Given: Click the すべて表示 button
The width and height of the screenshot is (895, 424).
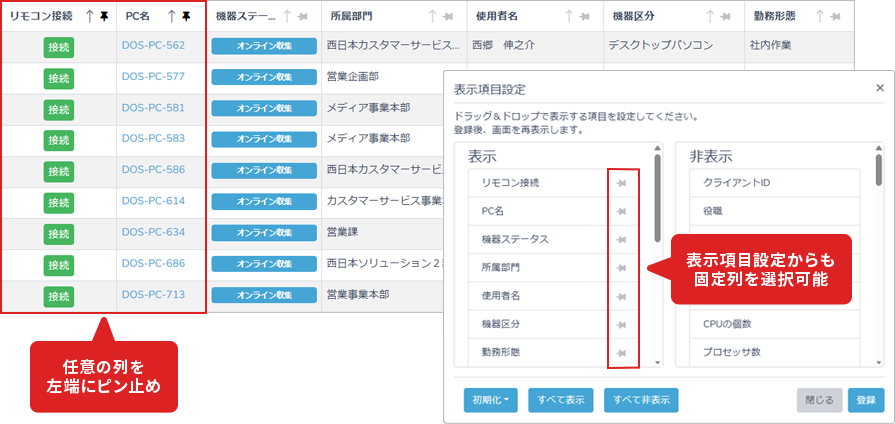Looking at the screenshot, I should [561, 401].
